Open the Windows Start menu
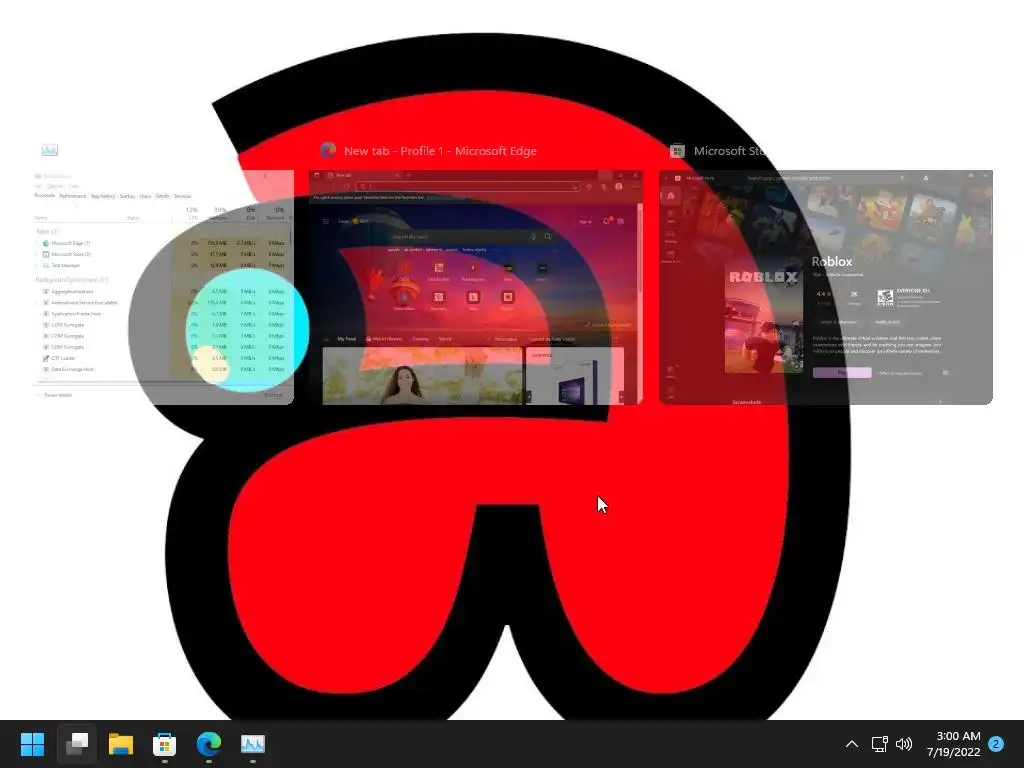 pyautogui.click(x=32, y=744)
